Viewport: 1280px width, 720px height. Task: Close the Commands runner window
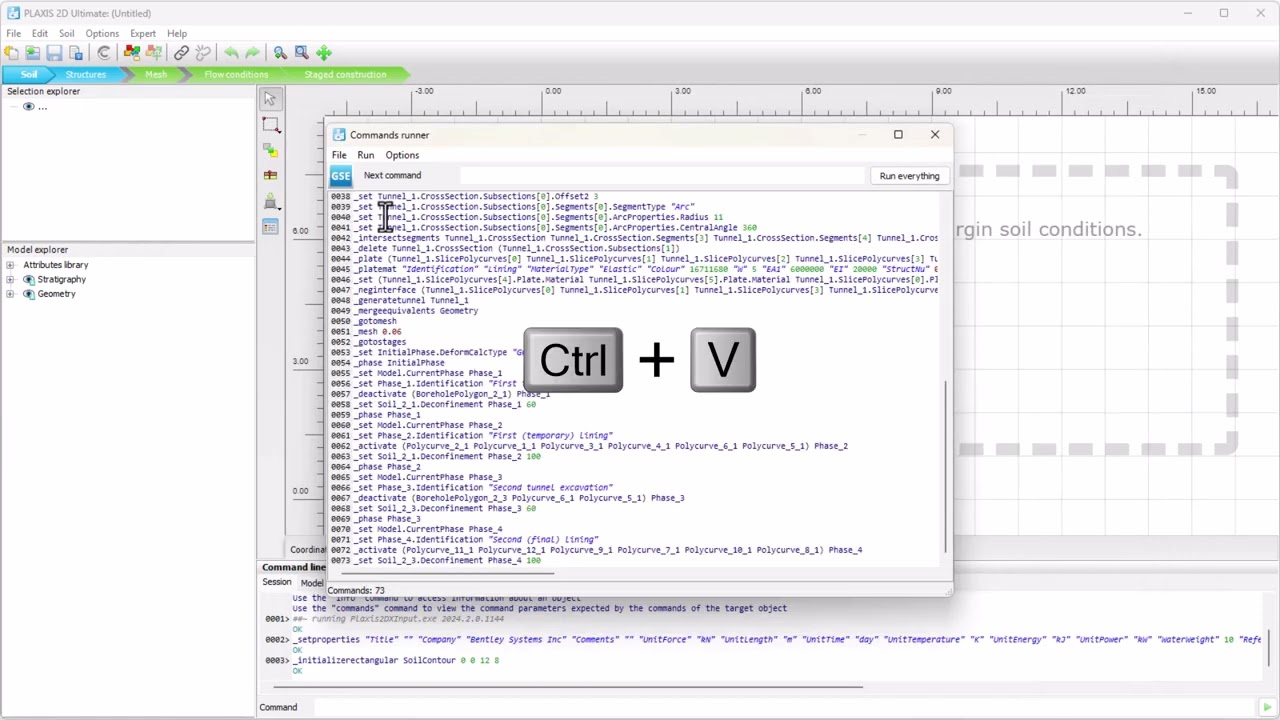coord(935,135)
